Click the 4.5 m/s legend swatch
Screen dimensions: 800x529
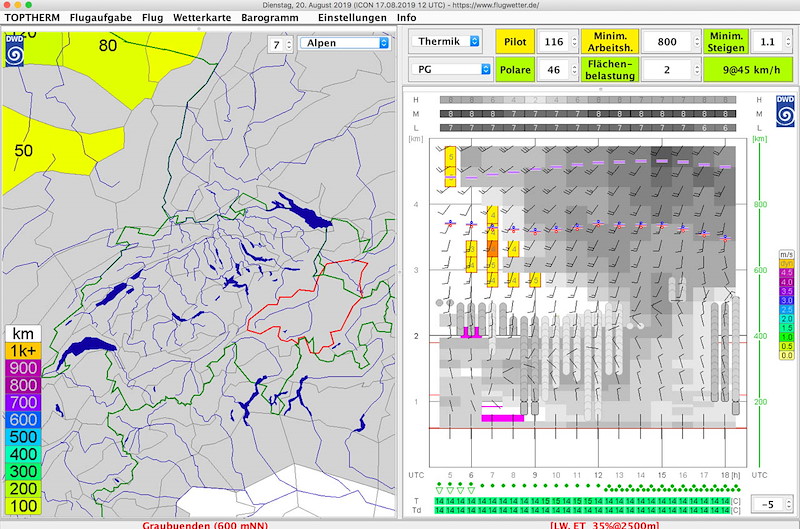786,273
